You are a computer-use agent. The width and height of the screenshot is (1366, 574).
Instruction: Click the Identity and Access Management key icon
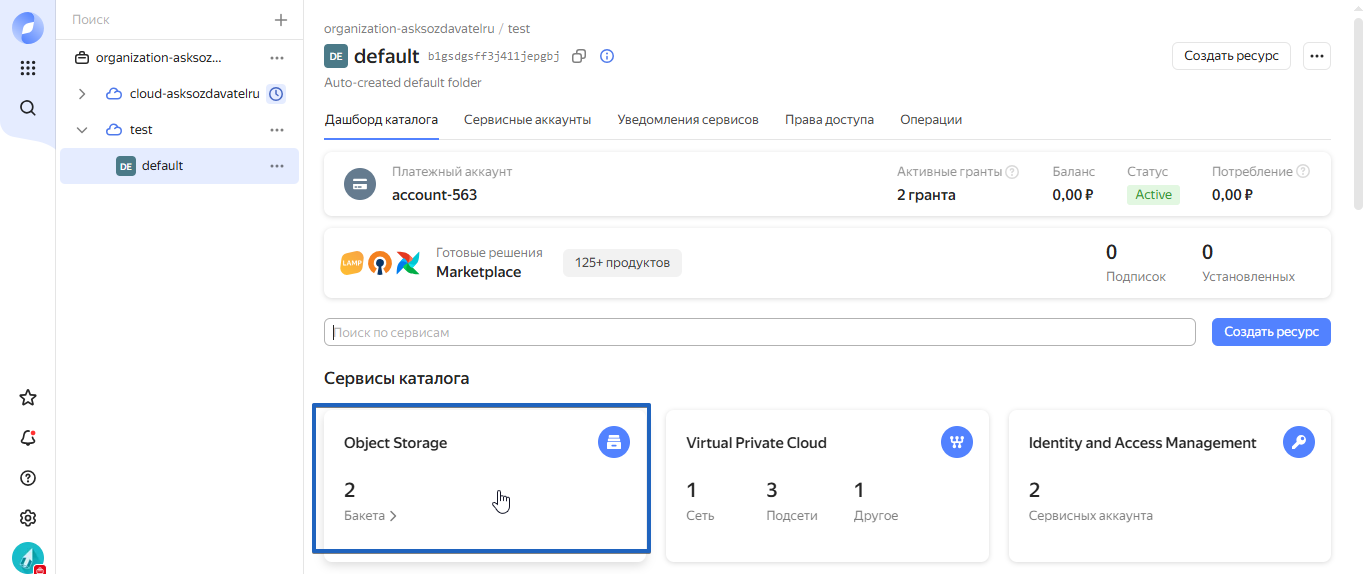tap(1299, 442)
